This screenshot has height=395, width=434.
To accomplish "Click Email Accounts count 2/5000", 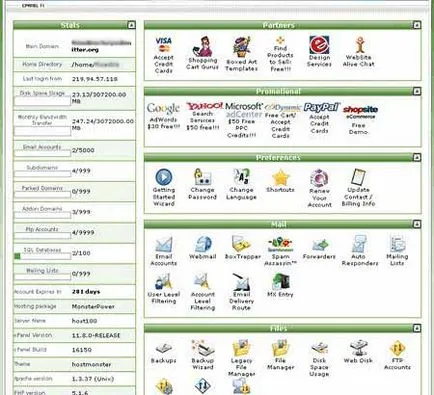I will point(83,150).
